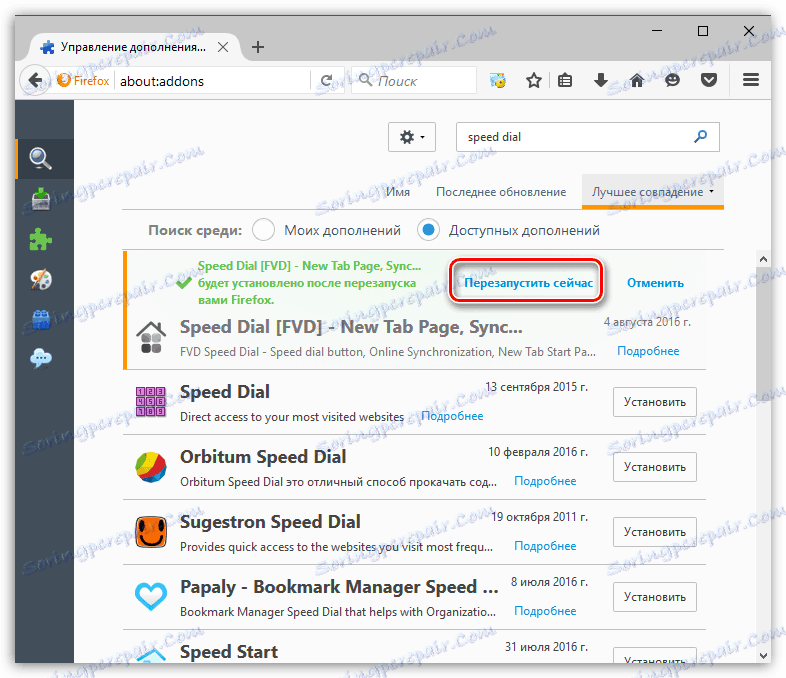
Task: Click the bookmark star icon
Action: click(x=533, y=80)
